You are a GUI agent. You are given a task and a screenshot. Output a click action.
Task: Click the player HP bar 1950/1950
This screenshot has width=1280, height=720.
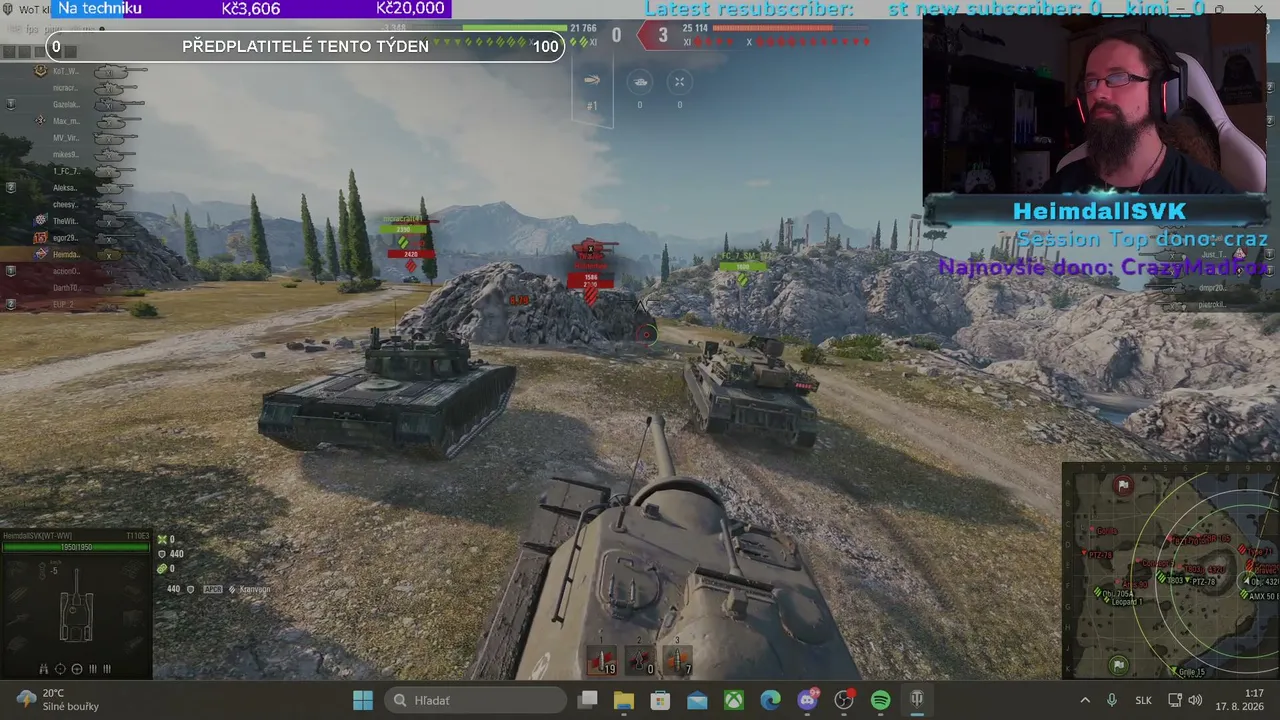pyautogui.click(x=76, y=546)
